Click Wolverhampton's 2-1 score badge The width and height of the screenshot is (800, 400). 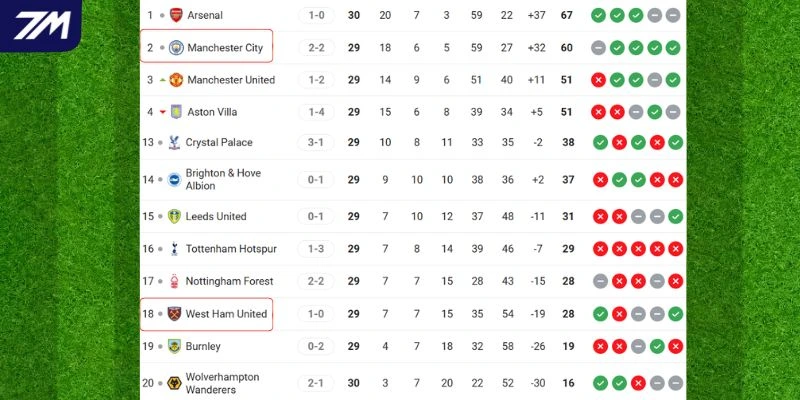[316, 383]
